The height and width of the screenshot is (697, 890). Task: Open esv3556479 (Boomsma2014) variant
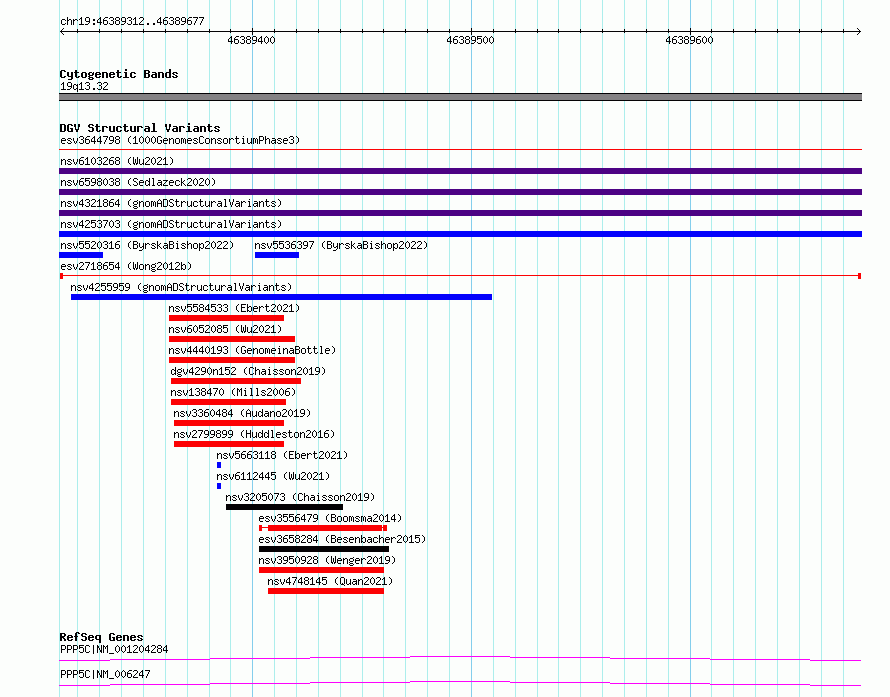(x=330, y=518)
